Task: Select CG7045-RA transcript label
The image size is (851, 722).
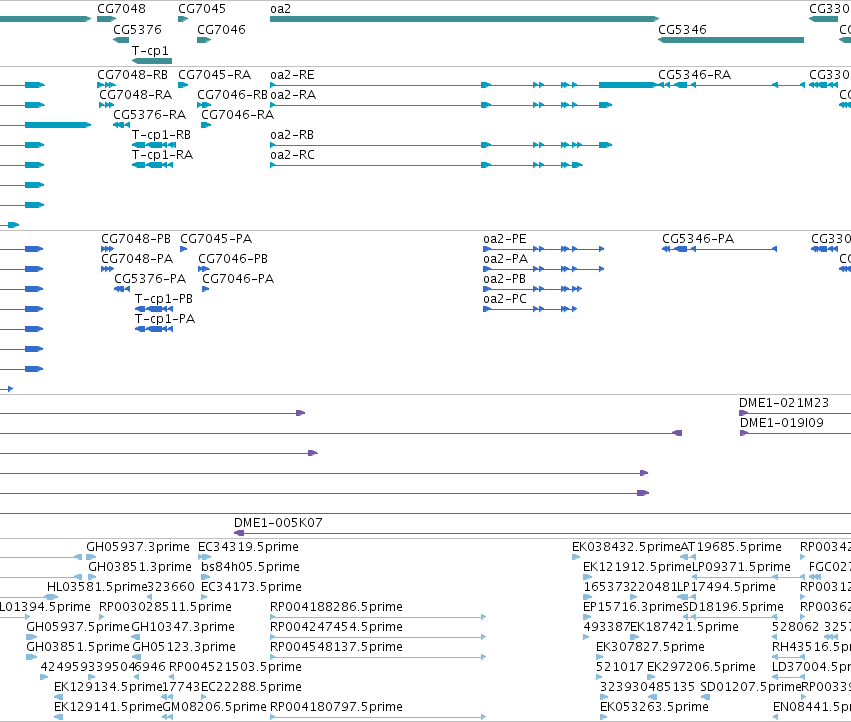Action: point(214,75)
